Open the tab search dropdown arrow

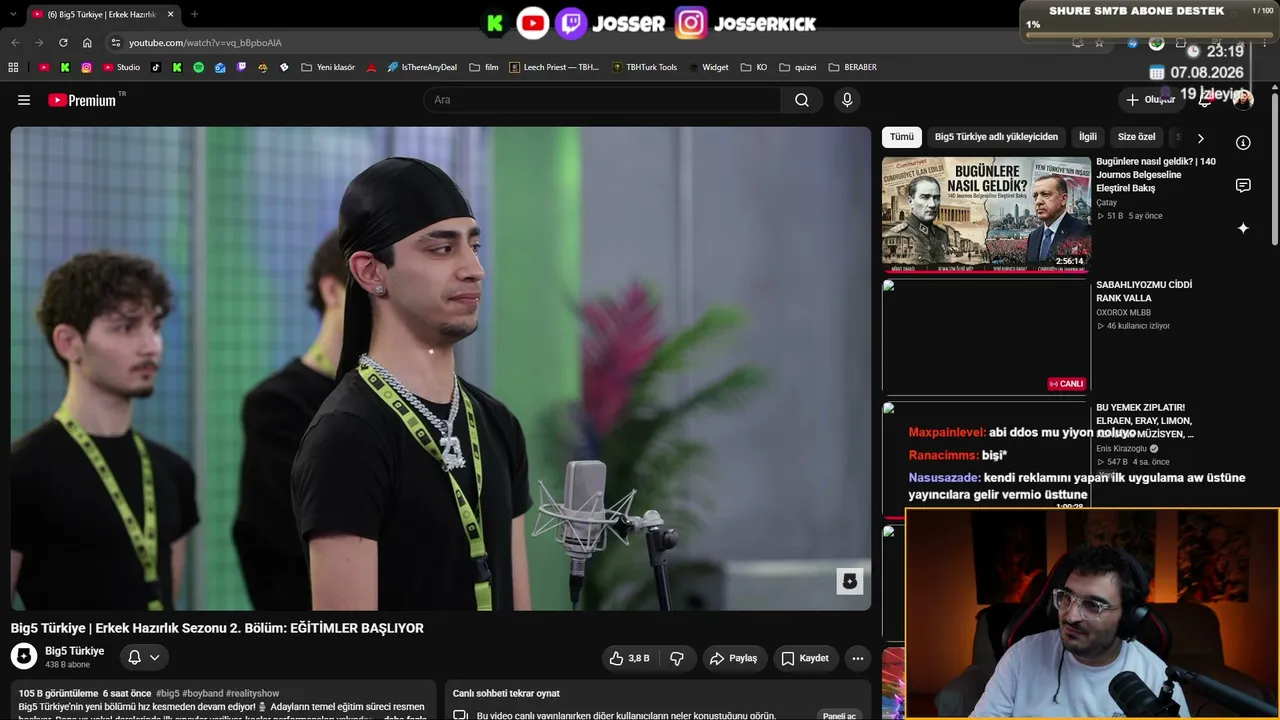point(13,14)
